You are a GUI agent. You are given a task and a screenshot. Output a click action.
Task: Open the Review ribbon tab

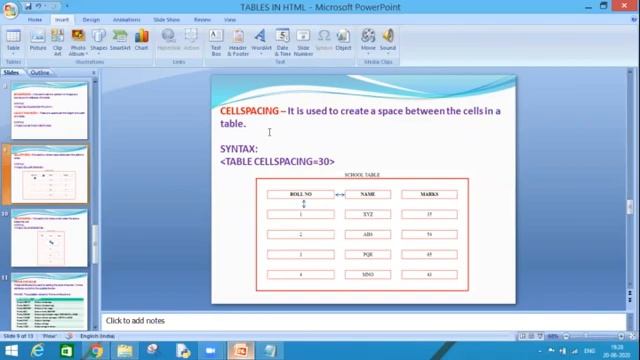[x=202, y=20]
